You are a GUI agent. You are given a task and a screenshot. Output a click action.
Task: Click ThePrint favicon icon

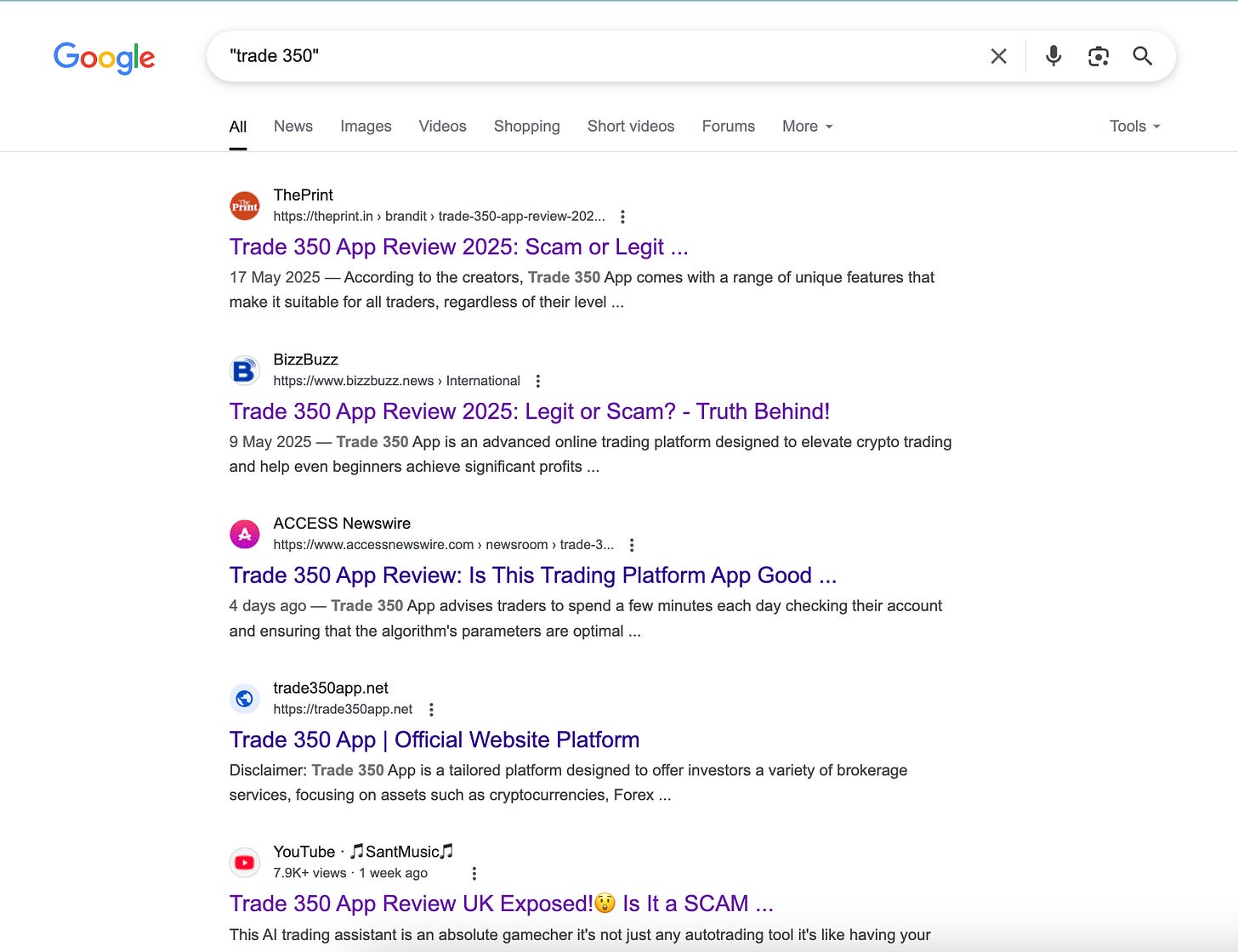coord(245,206)
